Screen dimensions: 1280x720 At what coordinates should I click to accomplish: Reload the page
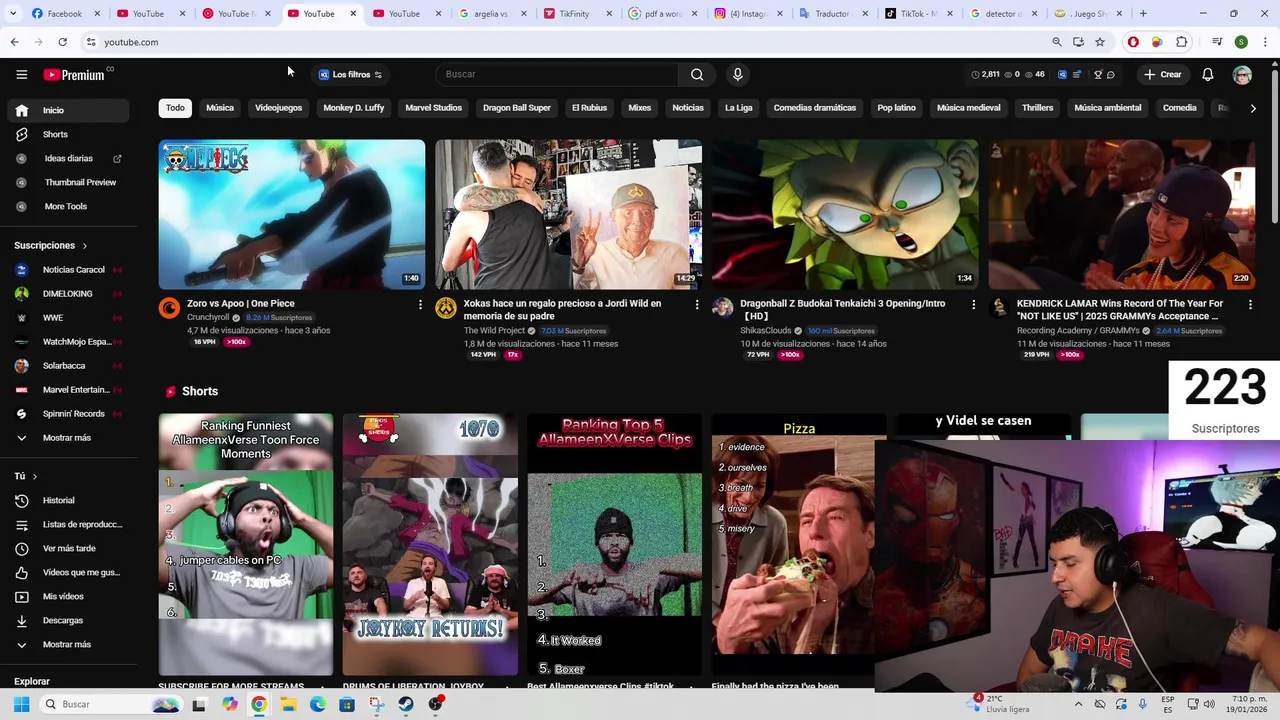[x=62, y=42]
